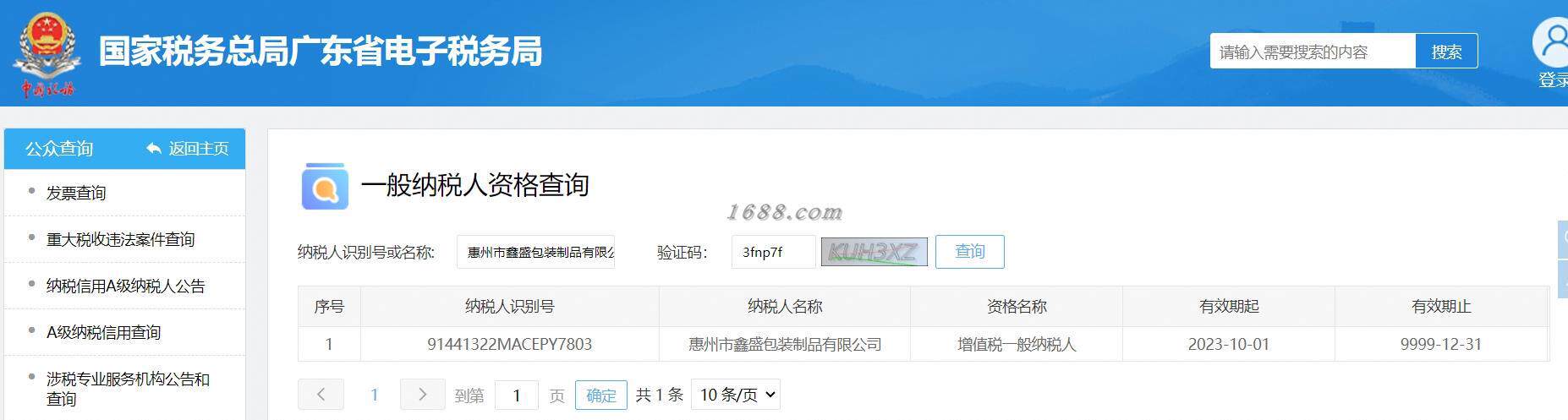Click the 查询 button
The image size is (1568, 420).
click(970, 252)
